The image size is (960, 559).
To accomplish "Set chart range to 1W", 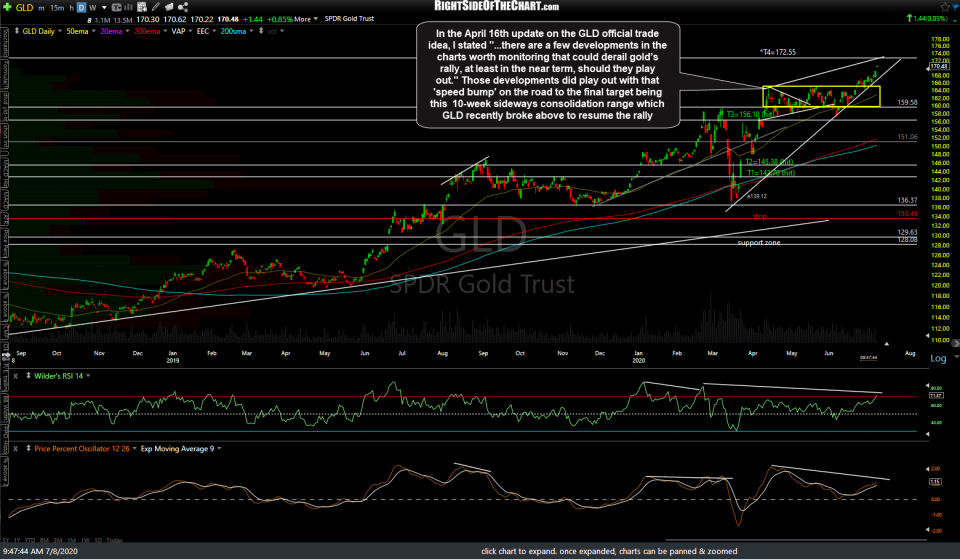I will tap(84, 540).
